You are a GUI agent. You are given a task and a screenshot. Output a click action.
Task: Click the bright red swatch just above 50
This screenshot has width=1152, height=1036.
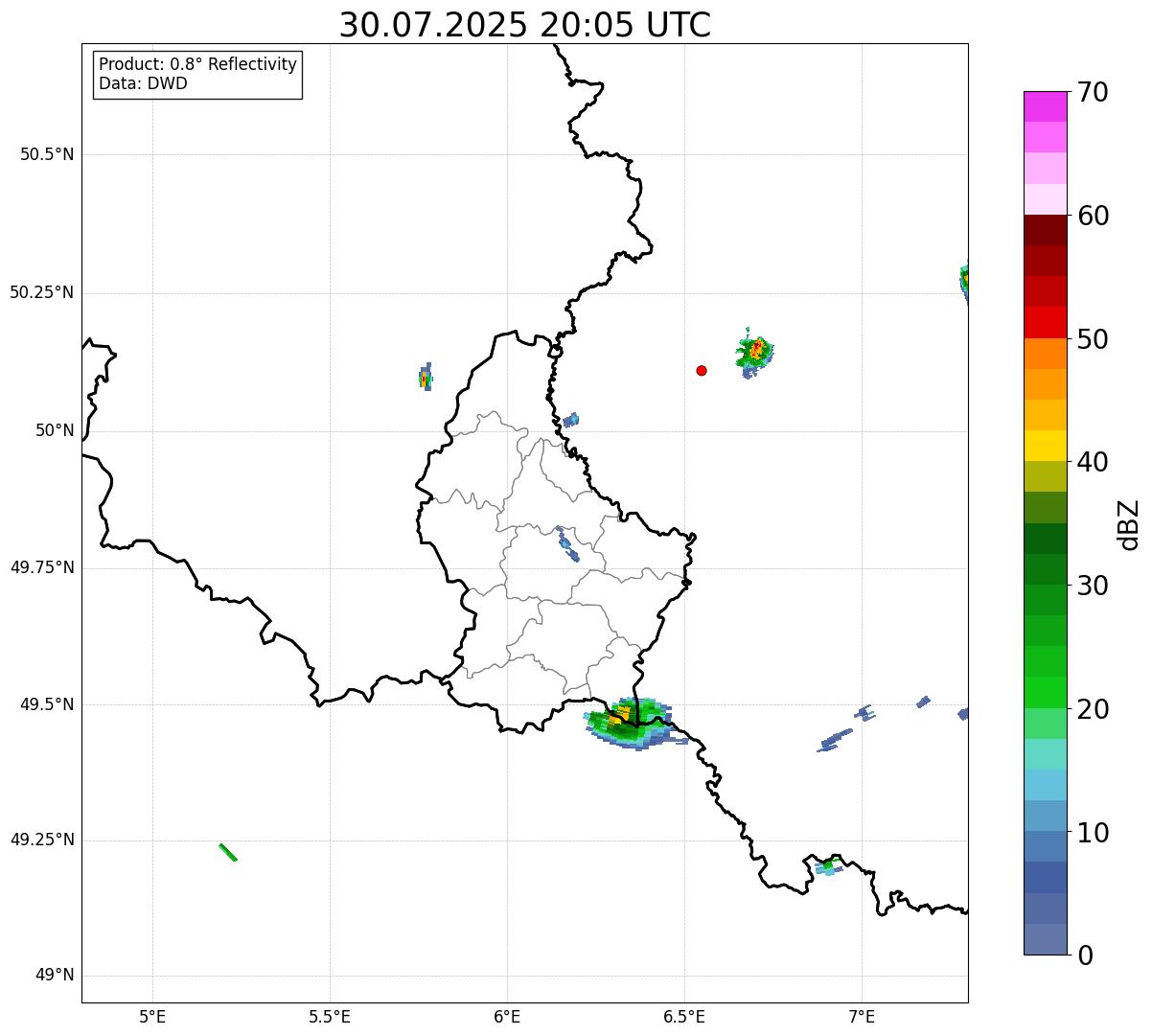coord(1046,322)
